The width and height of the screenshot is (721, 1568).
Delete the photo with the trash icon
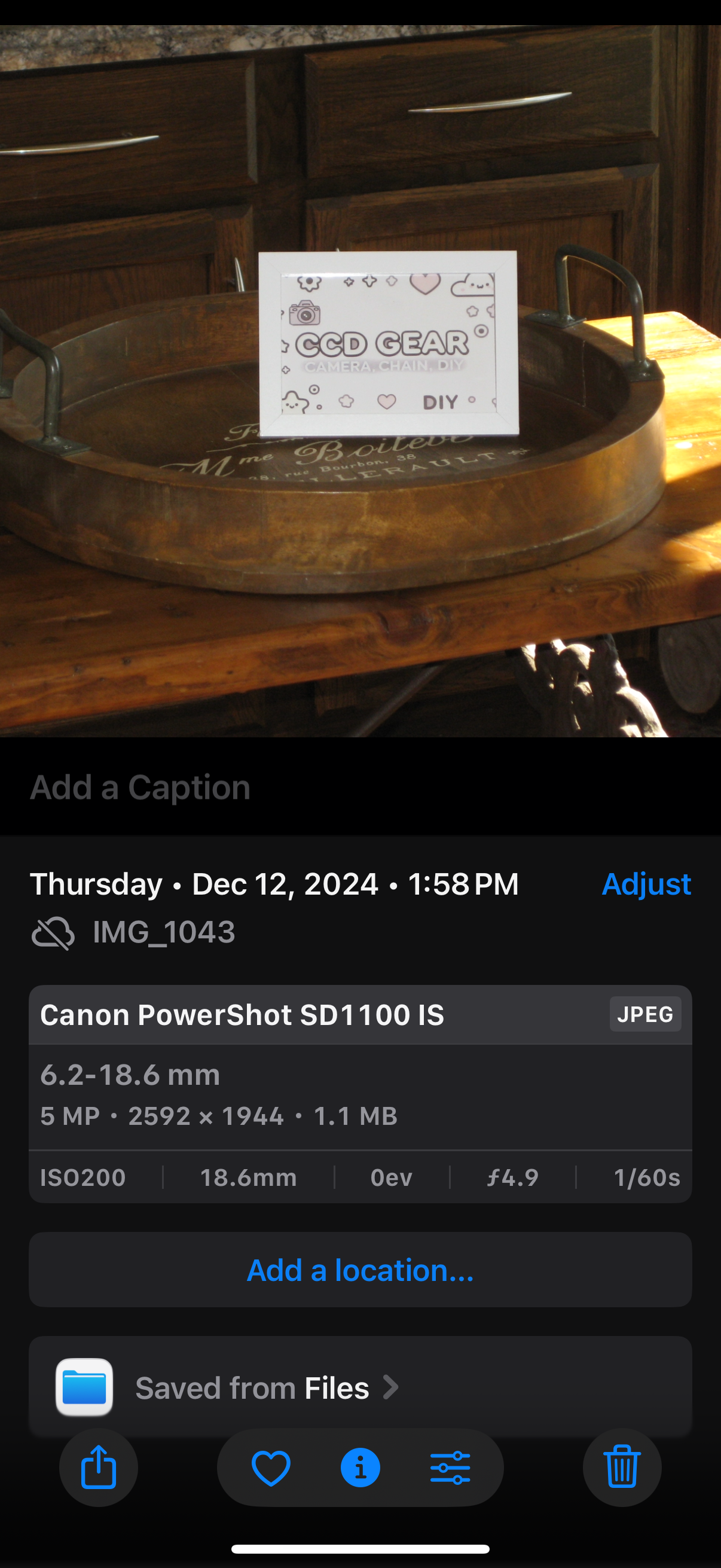(x=622, y=1467)
